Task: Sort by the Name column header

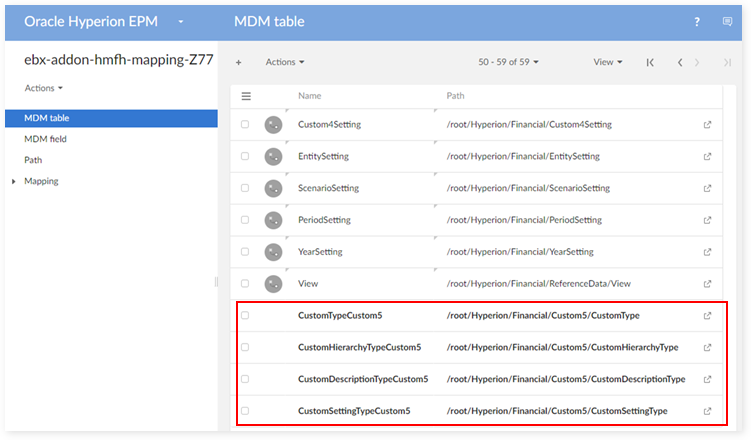Action: coord(309,96)
